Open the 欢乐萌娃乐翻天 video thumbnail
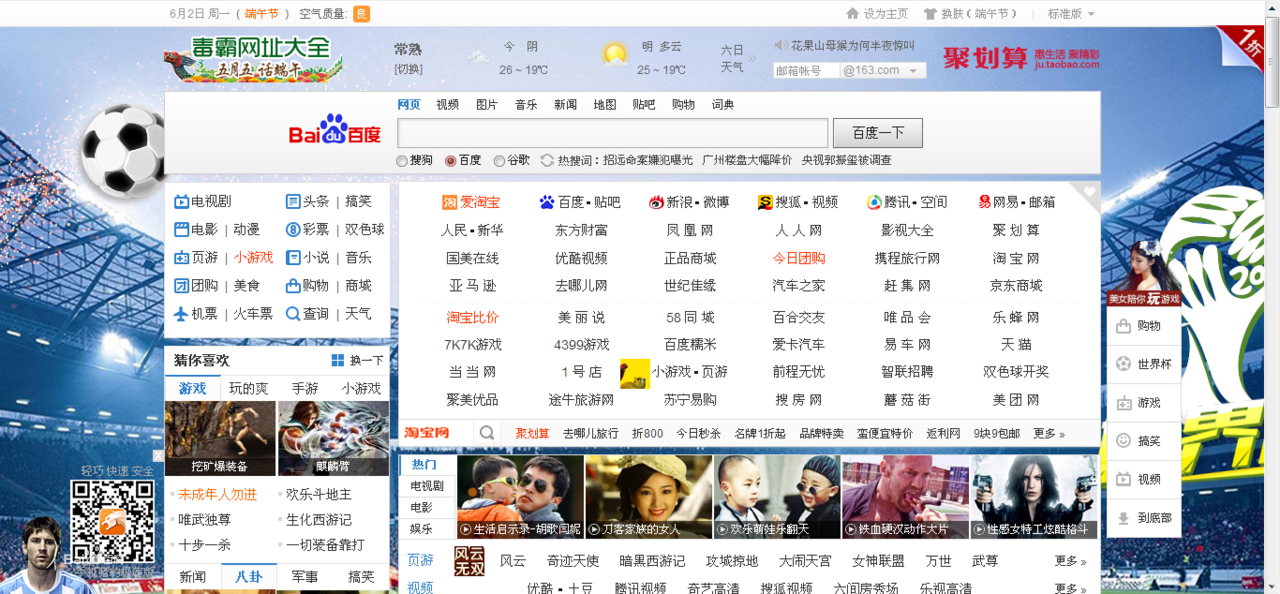The width and height of the screenshot is (1280, 594). [776, 497]
